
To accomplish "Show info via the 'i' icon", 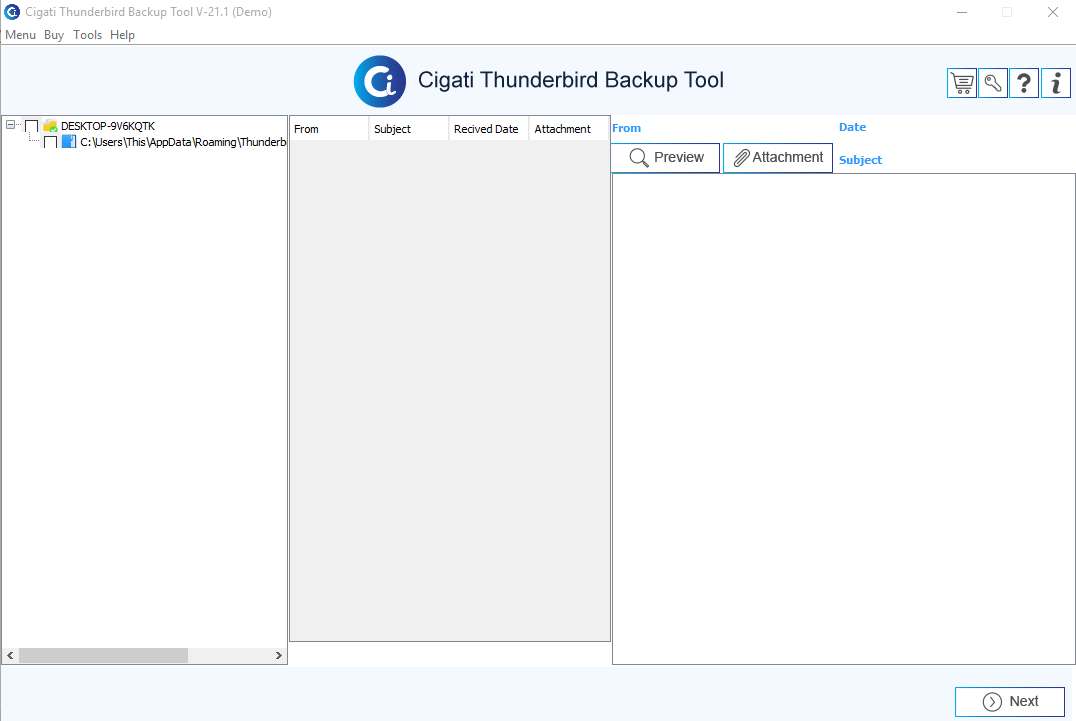I will (1055, 84).
